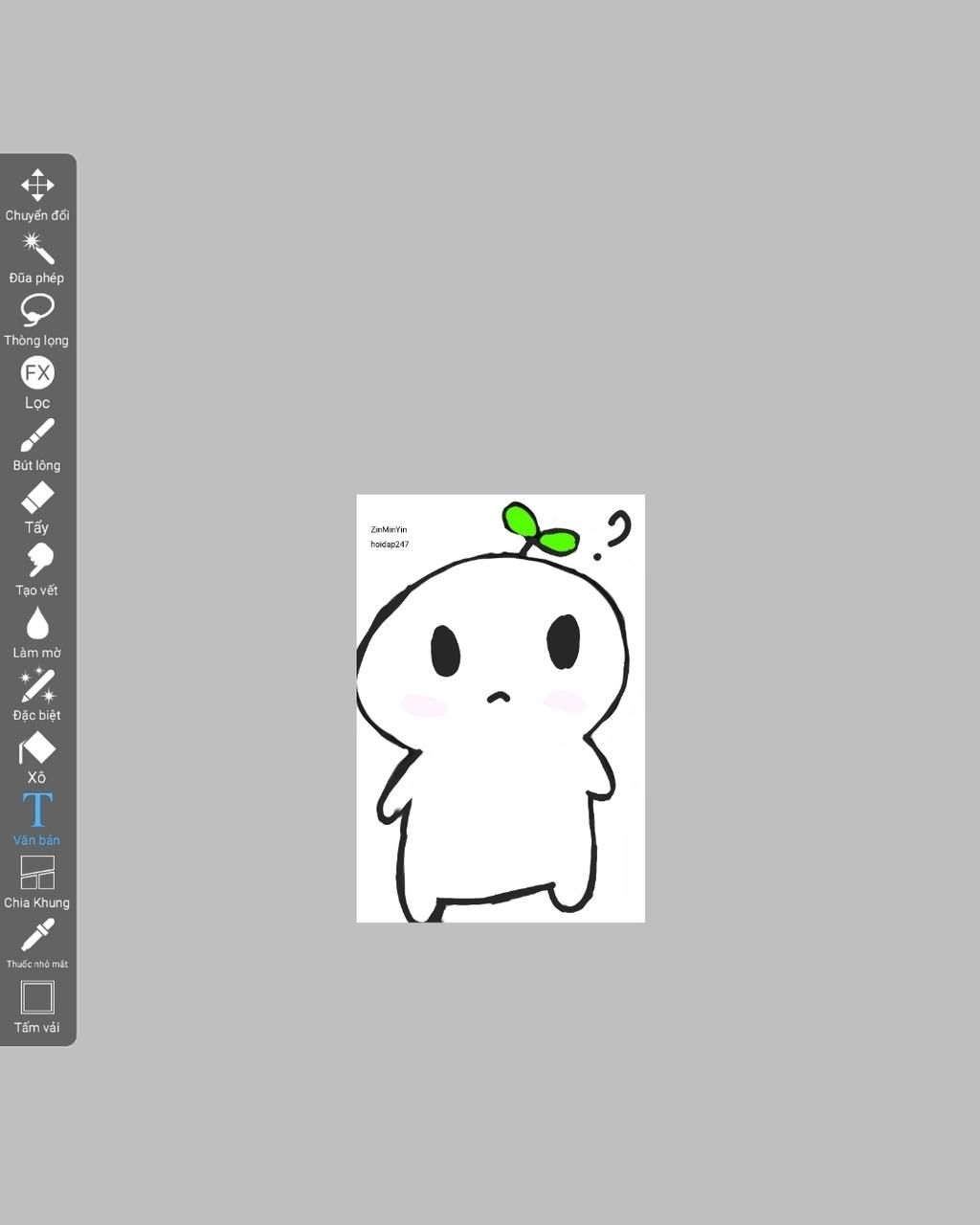This screenshot has width=980, height=1225.
Task: Choose the Làm mờ blur tool
Action: [37, 633]
